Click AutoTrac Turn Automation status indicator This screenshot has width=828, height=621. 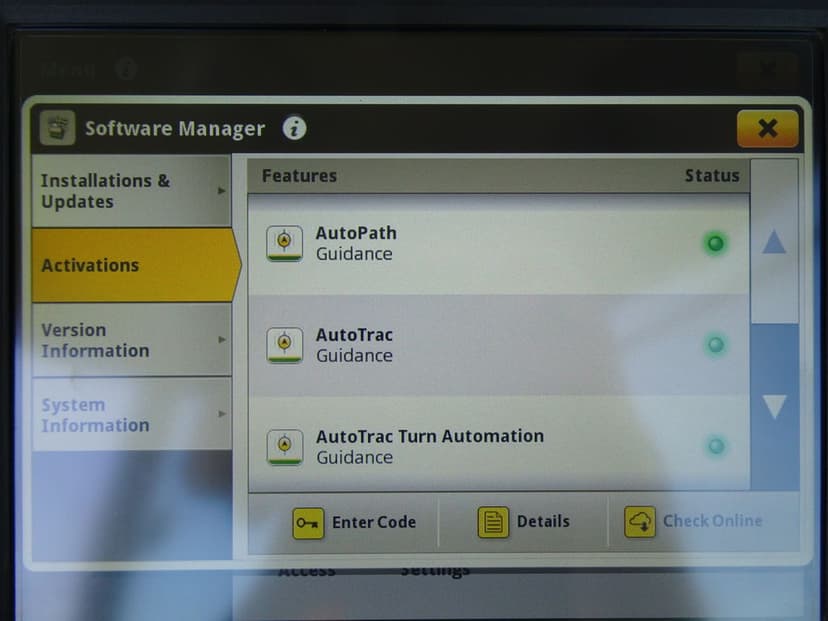(716, 446)
